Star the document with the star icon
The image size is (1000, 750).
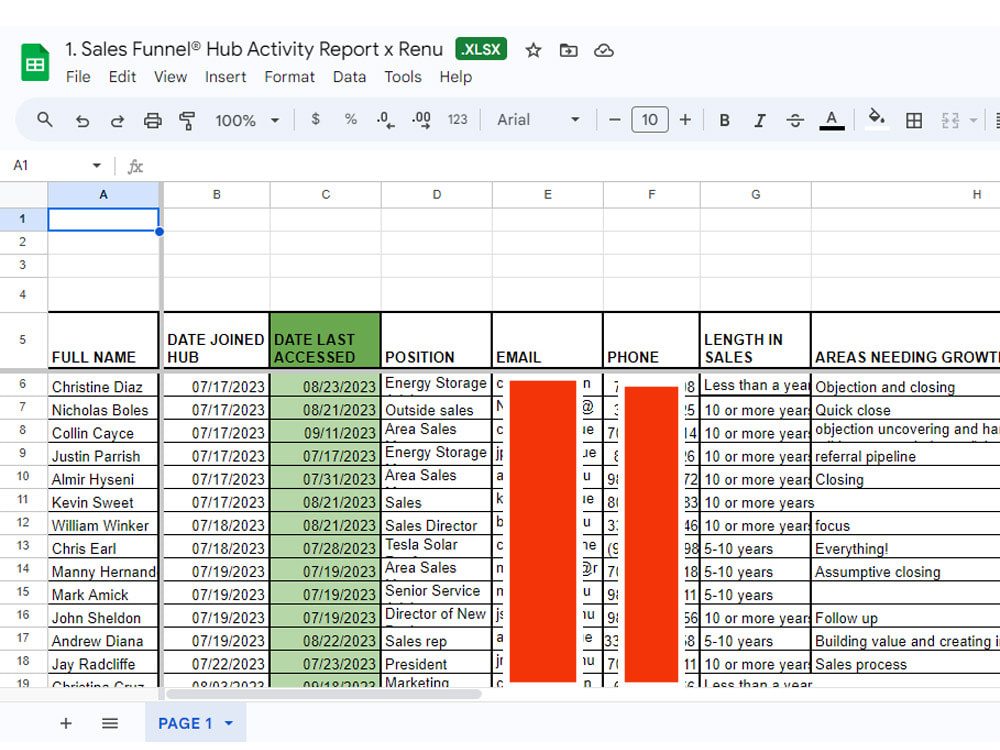pos(533,50)
